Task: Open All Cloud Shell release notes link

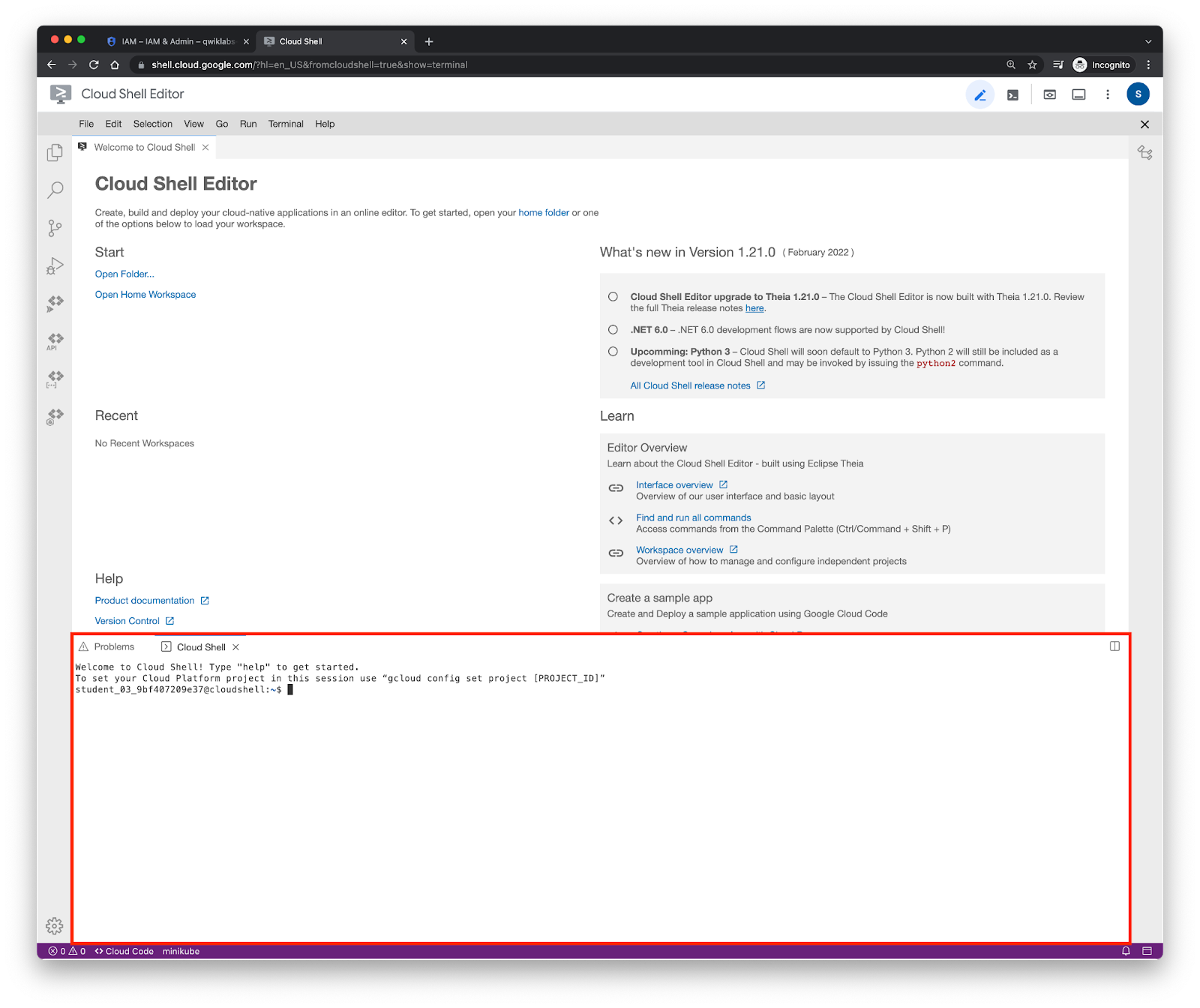Action: [x=690, y=385]
